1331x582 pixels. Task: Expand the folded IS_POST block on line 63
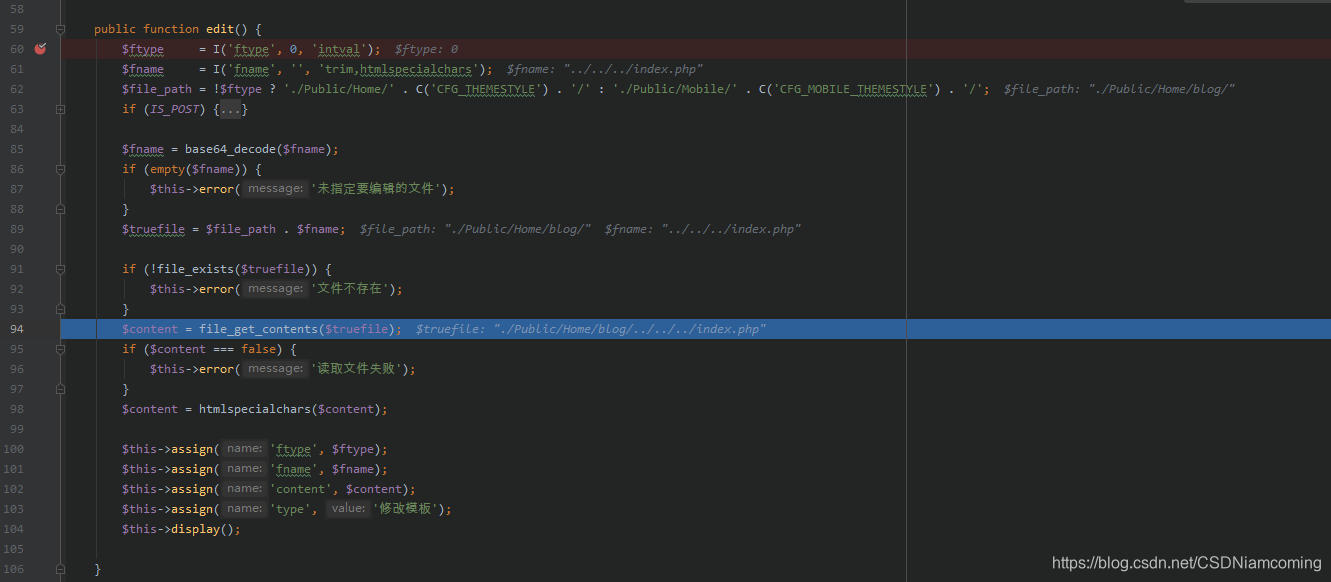[x=61, y=109]
